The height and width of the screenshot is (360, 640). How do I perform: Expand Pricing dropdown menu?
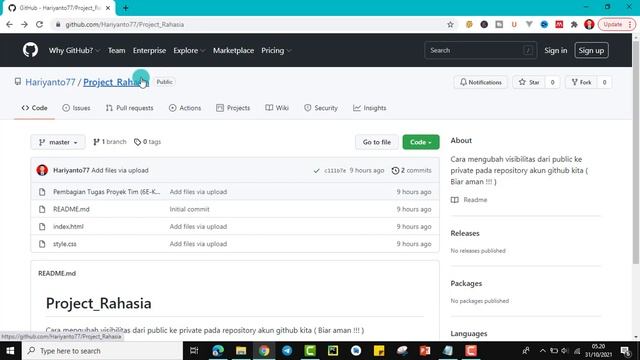pyautogui.click(x=276, y=51)
